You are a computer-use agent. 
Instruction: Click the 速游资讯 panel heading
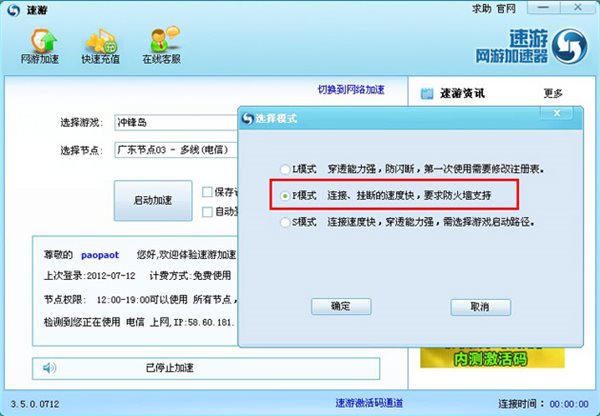click(x=462, y=93)
